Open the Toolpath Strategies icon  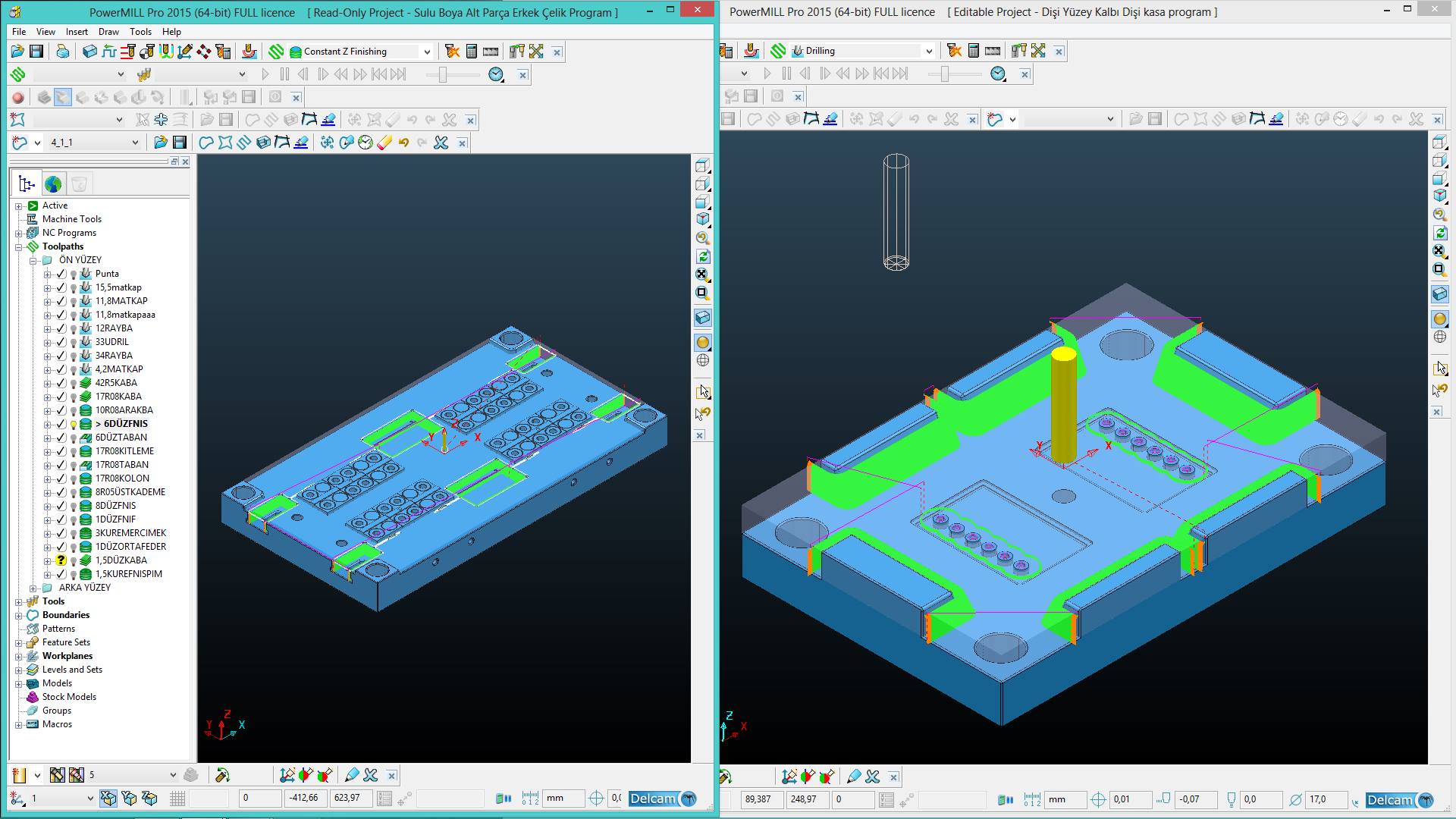coord(276,52)
